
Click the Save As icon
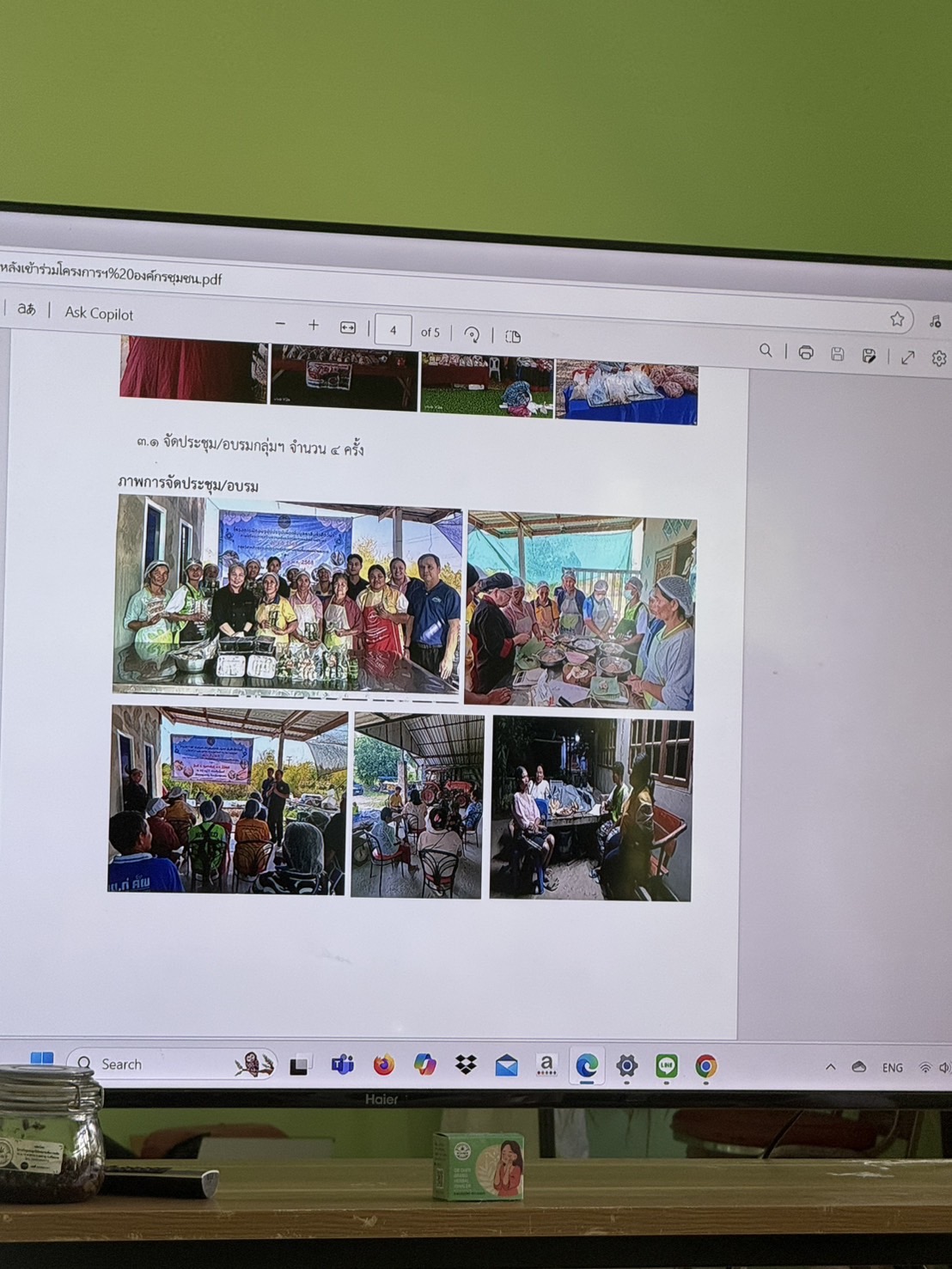[870, 356]
